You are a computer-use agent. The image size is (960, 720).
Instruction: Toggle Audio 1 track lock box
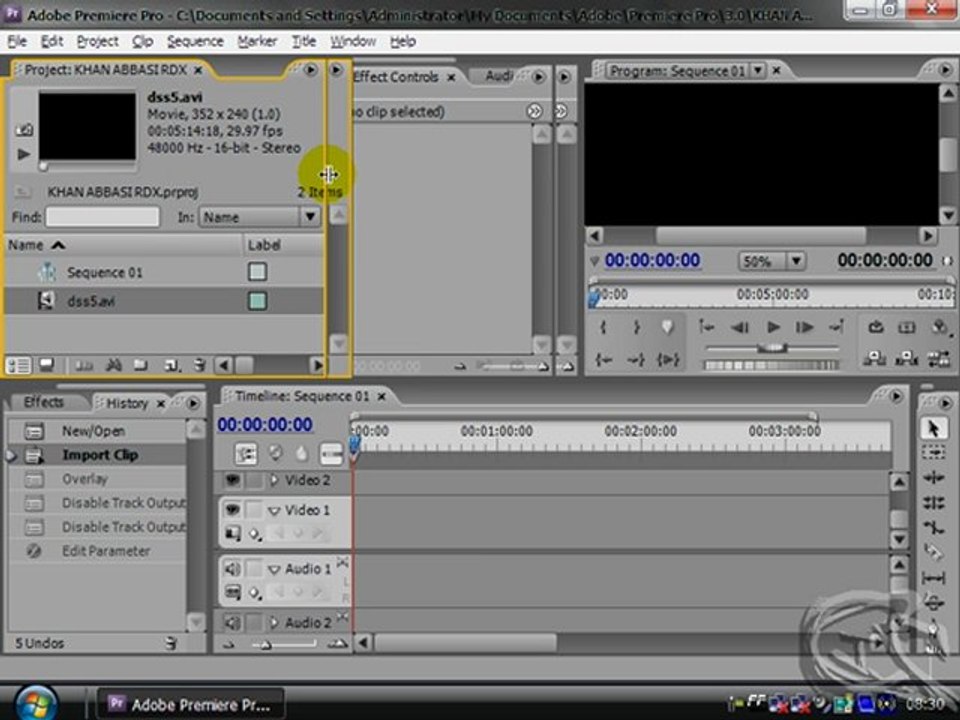(x=253, y=569)
